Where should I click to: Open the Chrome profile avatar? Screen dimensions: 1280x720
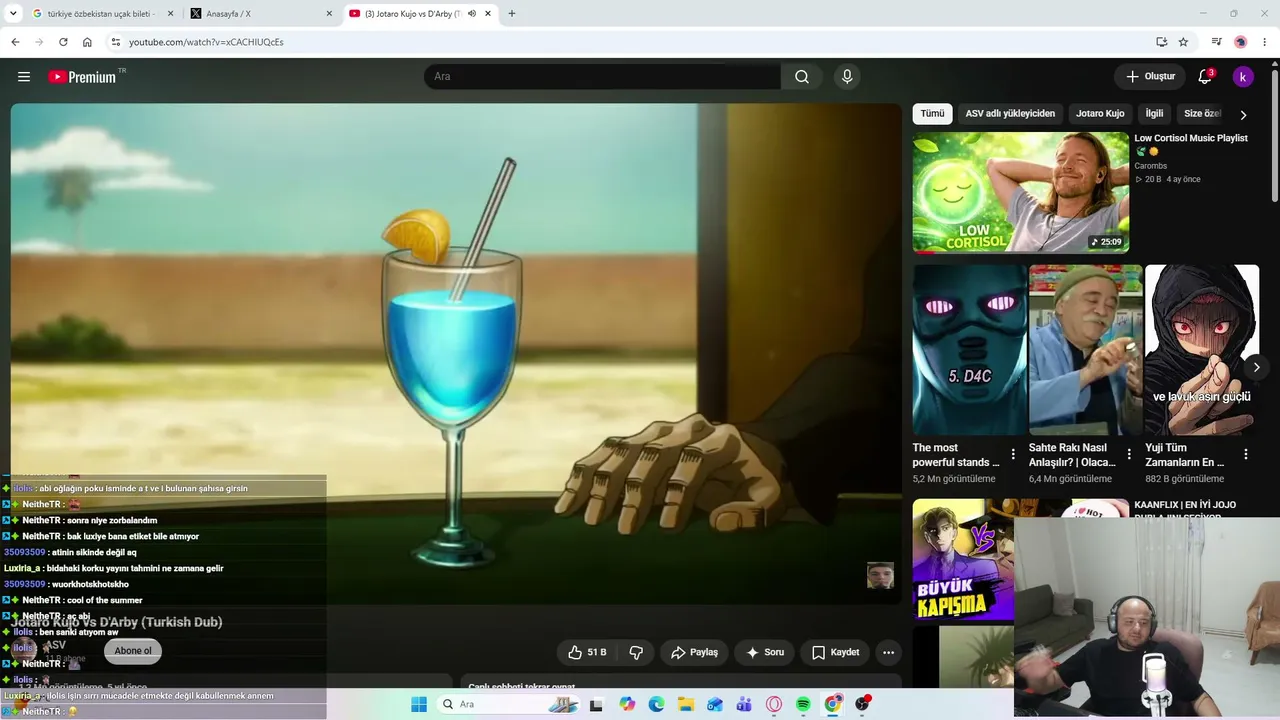click(x=1240, y=42)
